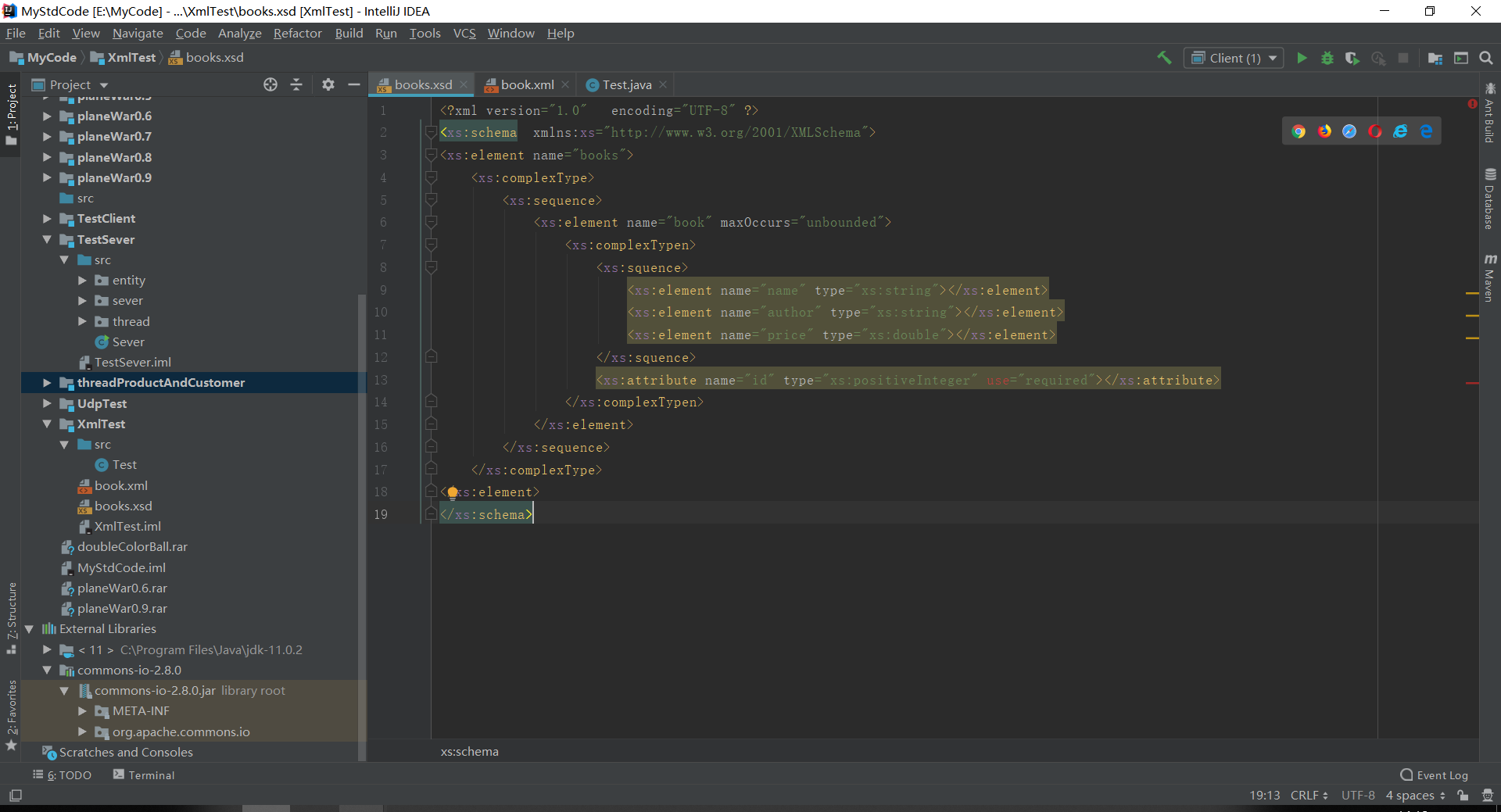The width and height of the screenshot is (1501, 812).
Task: Open the Database side panel
Action: [x=1490, y=199]
